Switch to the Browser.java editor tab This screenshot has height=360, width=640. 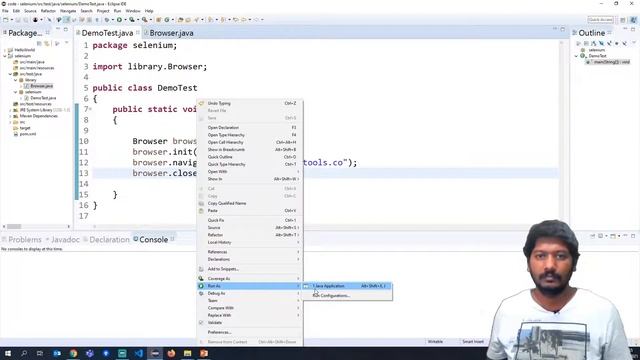[171, 33]
